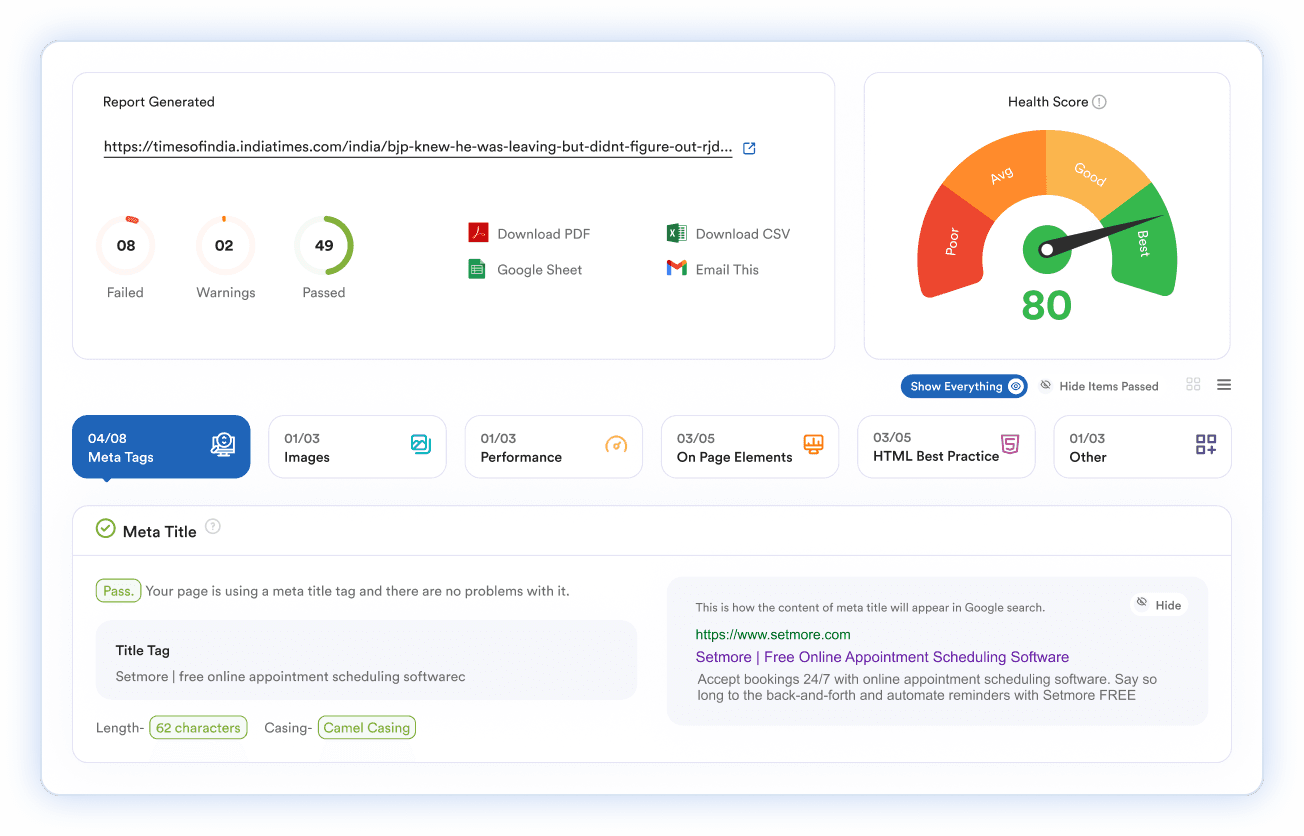Click the Accept bookings 24/7 preview description
1304x836 pixels.
[927, 687]
